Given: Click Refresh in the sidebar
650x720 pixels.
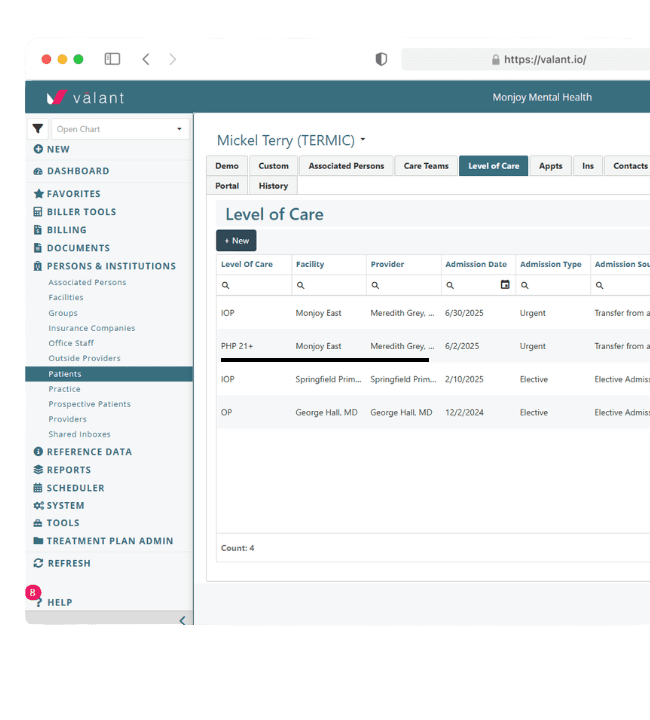Looking at the screenshot, I should [68, 563].
